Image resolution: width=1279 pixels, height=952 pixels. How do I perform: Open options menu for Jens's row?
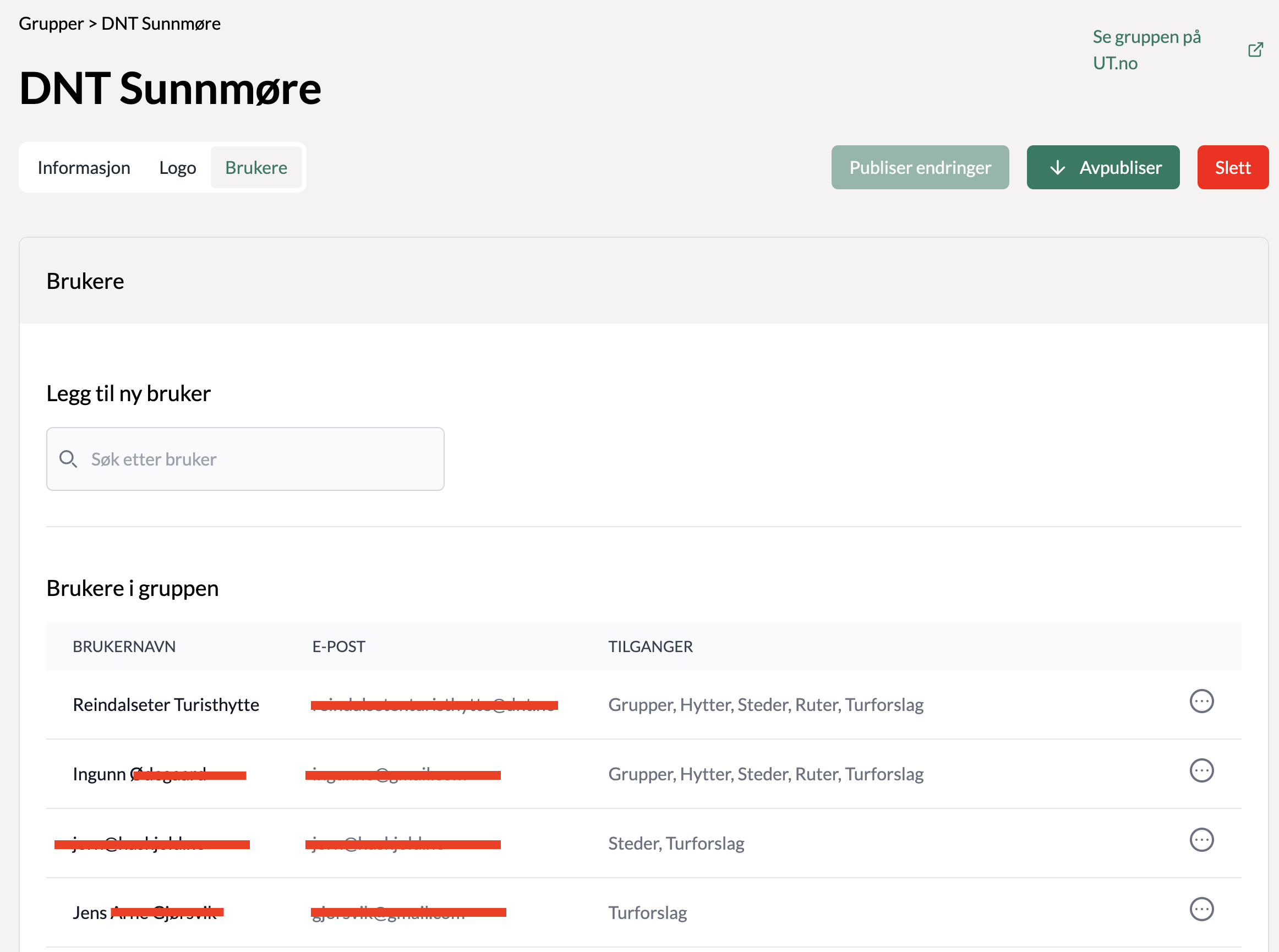point(1201,910)
